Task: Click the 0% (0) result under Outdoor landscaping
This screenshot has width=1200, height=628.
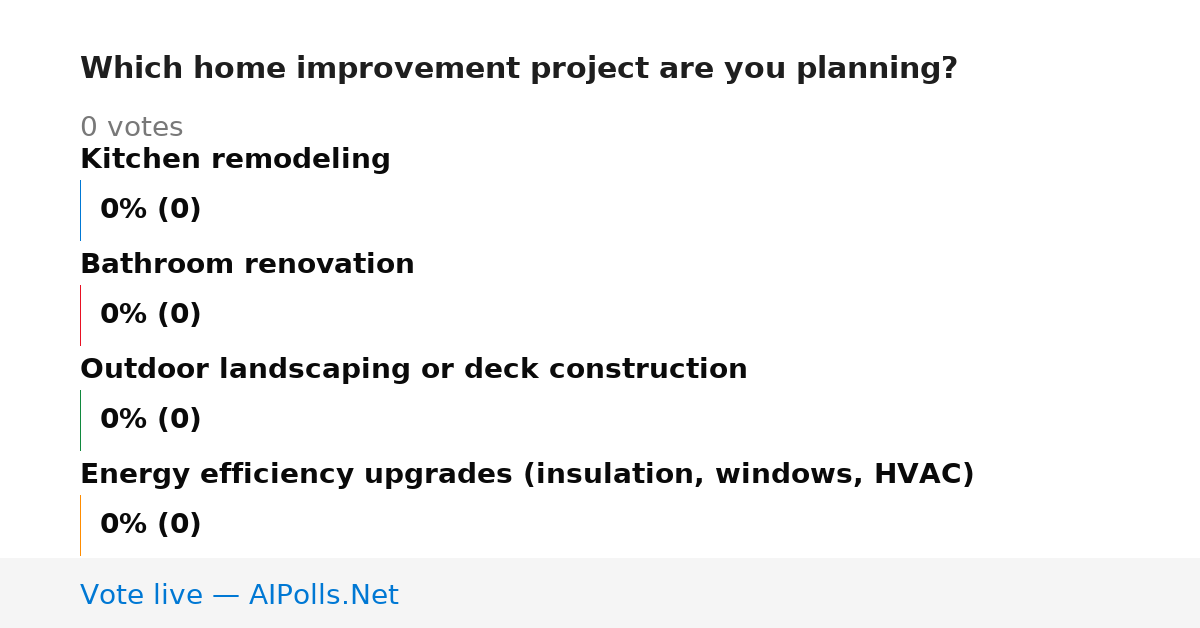Action: click(150, 420)
